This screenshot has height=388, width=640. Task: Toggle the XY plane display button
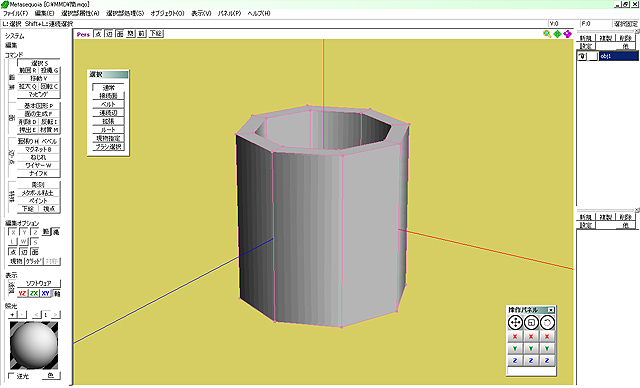(46, 293)
